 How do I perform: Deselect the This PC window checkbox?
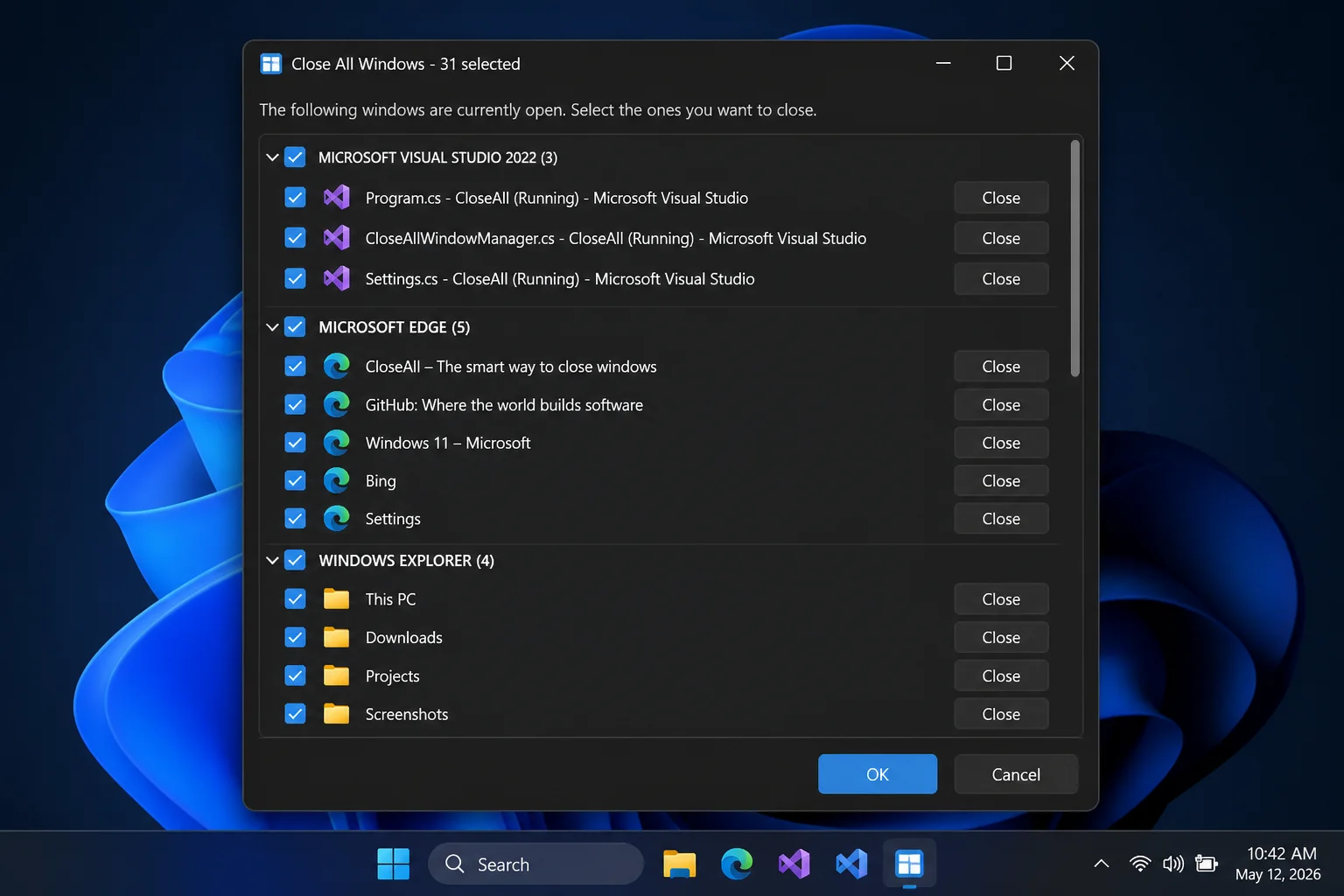296,599
